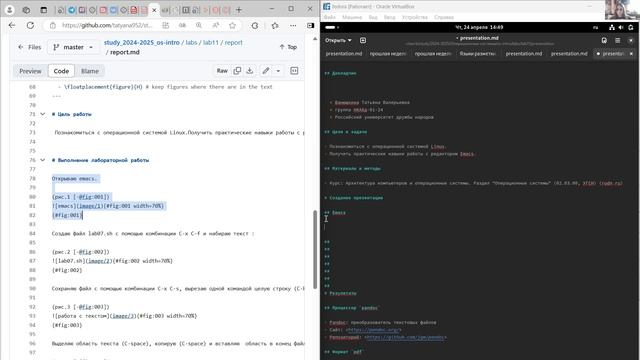
Task: Open the Открыть dropdown in text editor
Action: [x=338, y=40]
